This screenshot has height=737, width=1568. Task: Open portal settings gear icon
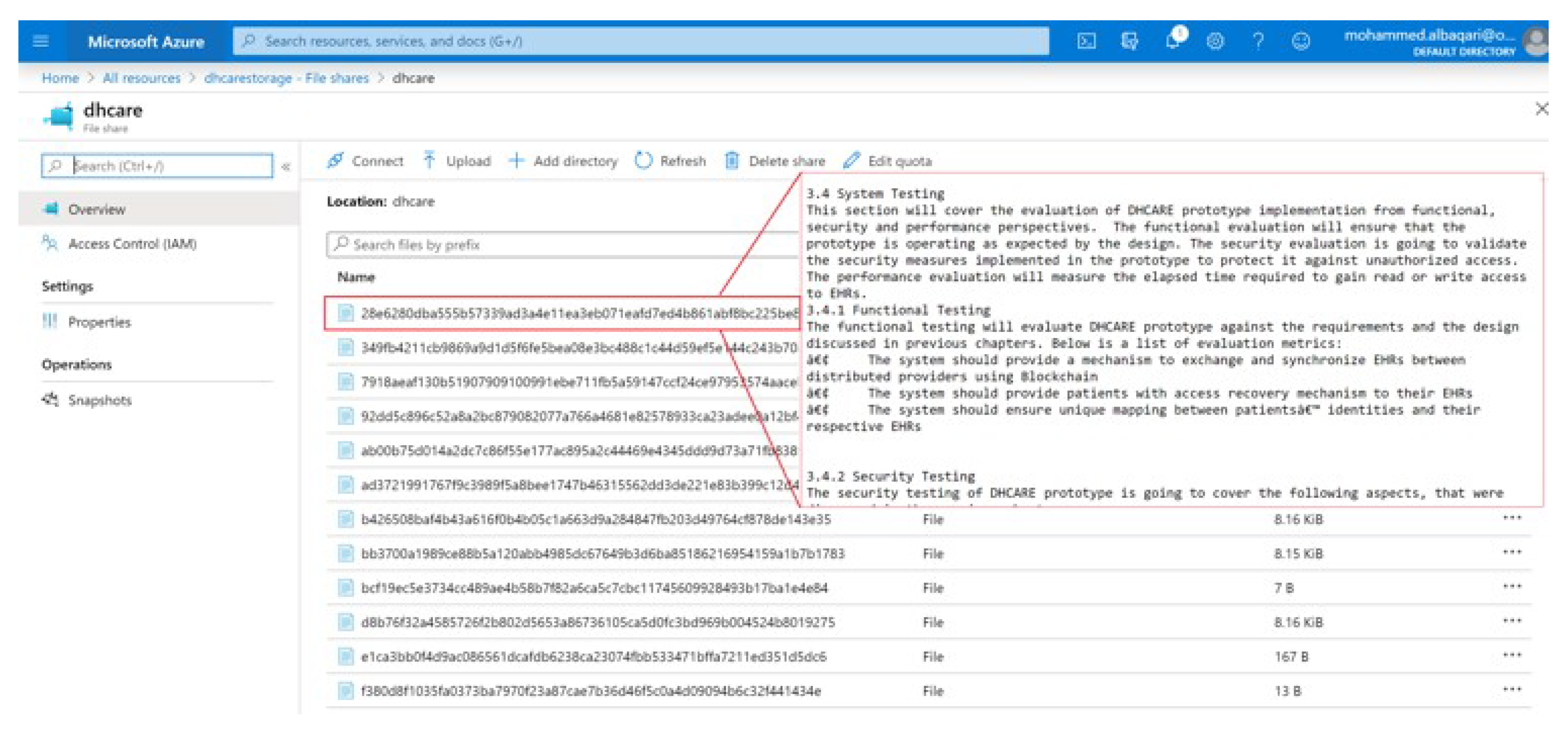pos(1215,42)
